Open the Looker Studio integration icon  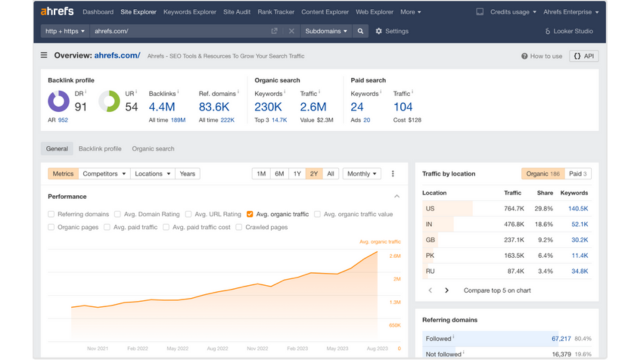pyautogui.click(x=548, y=31)
